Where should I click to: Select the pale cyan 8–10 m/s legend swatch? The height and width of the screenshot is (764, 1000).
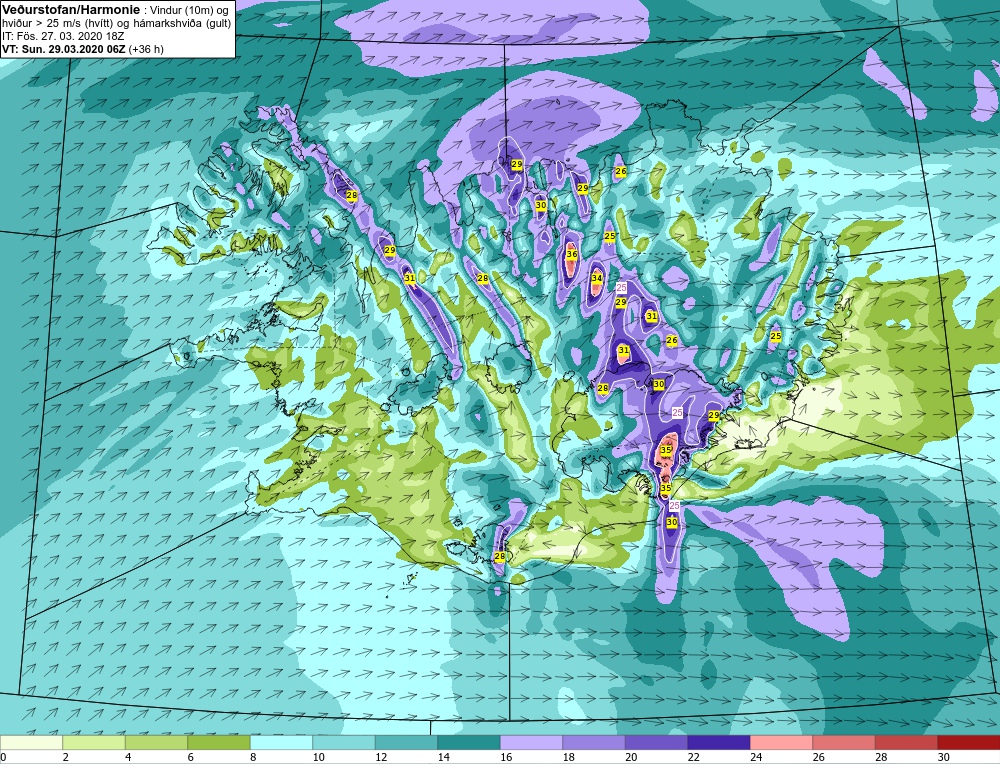click(x=281, y=742)
